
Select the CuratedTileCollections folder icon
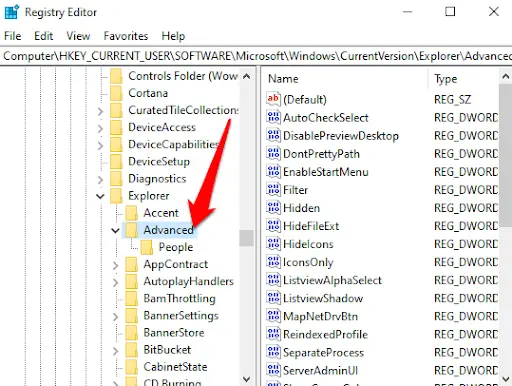pos(116,110)
